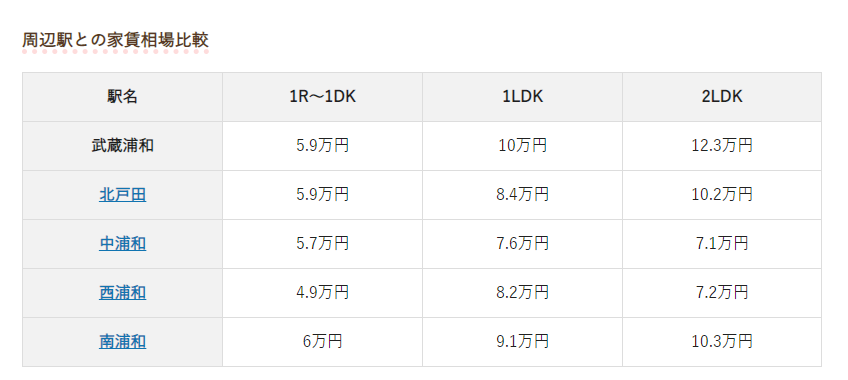Click 北戸田 2LDK cell showing 10.2万円
The width and height of the screenshot is (848, 380).
[722, 195]
